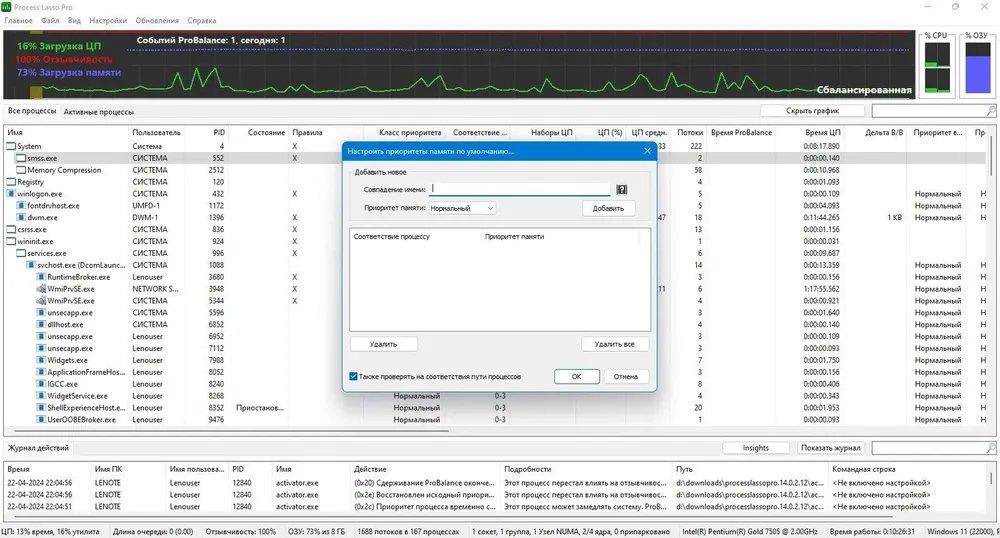Open the Файл menu
This screenshot has width=1000, height=538.
click(x=50, y=20)
